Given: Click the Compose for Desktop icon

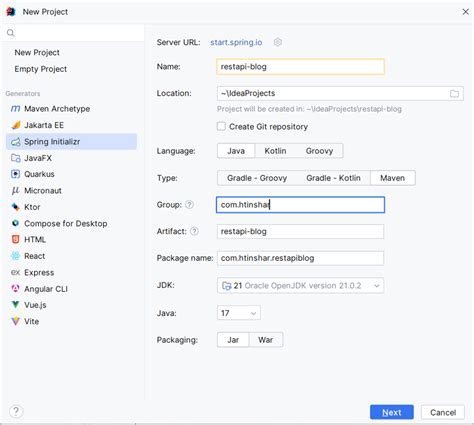Looking at the screenshot, I should pos(15,223).
